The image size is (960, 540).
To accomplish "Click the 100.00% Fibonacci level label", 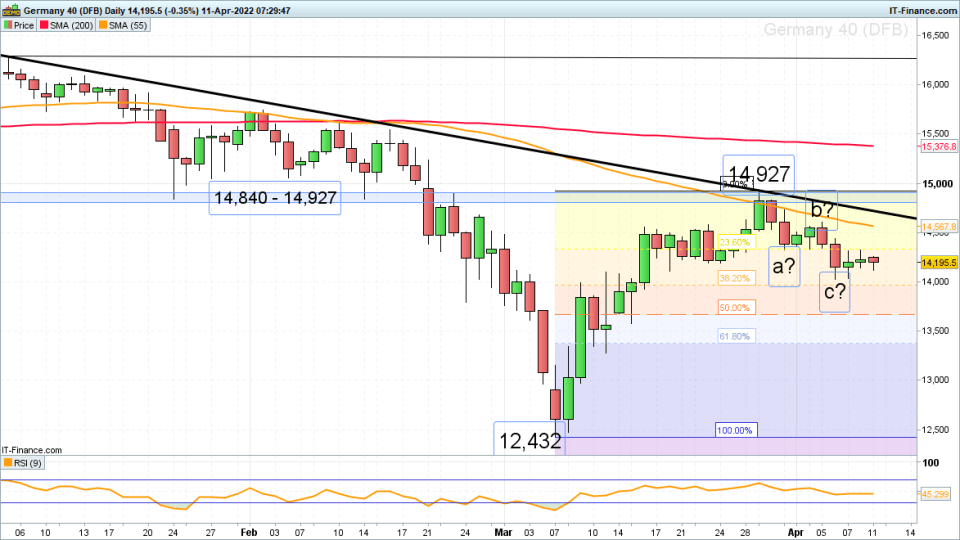I will click(x=735, y=430).
